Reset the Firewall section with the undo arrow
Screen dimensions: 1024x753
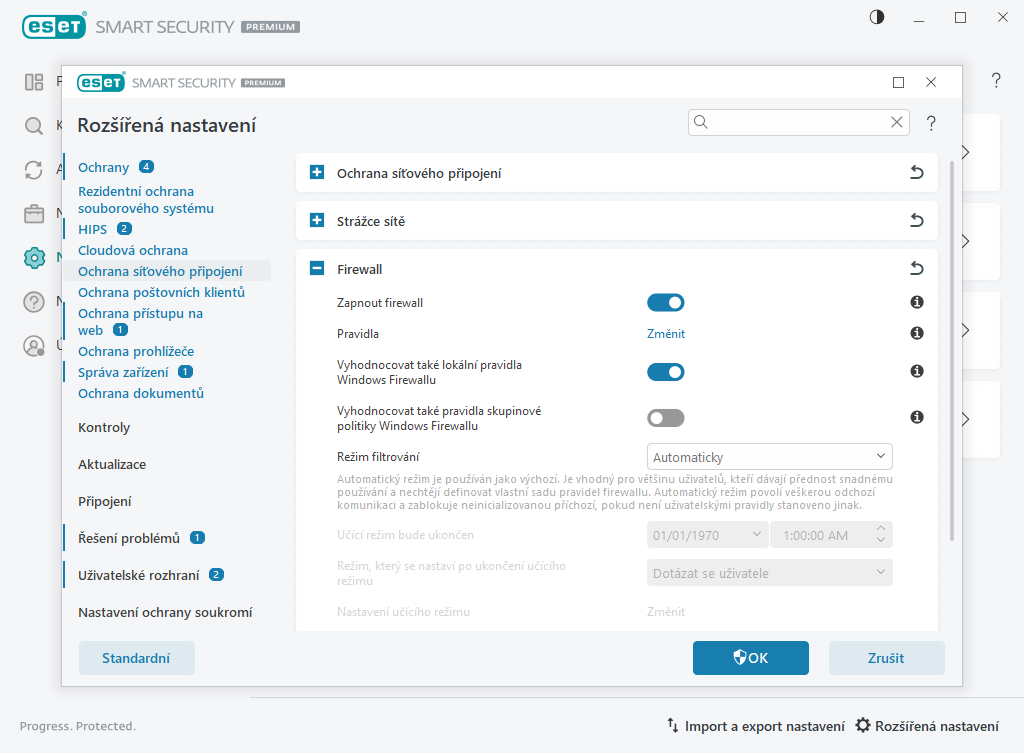[x=916, y=269]
